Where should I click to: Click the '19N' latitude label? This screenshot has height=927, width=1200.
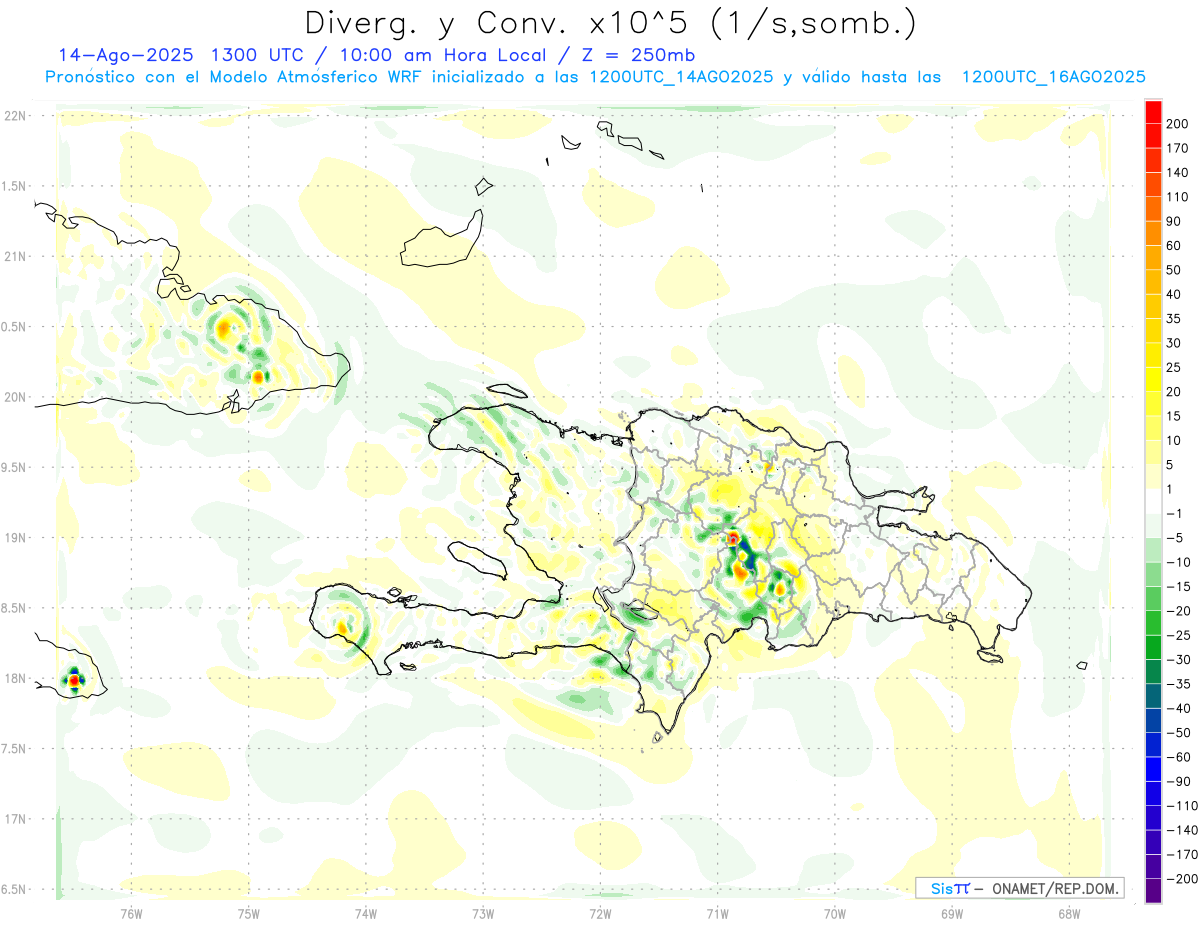point(15,538)
